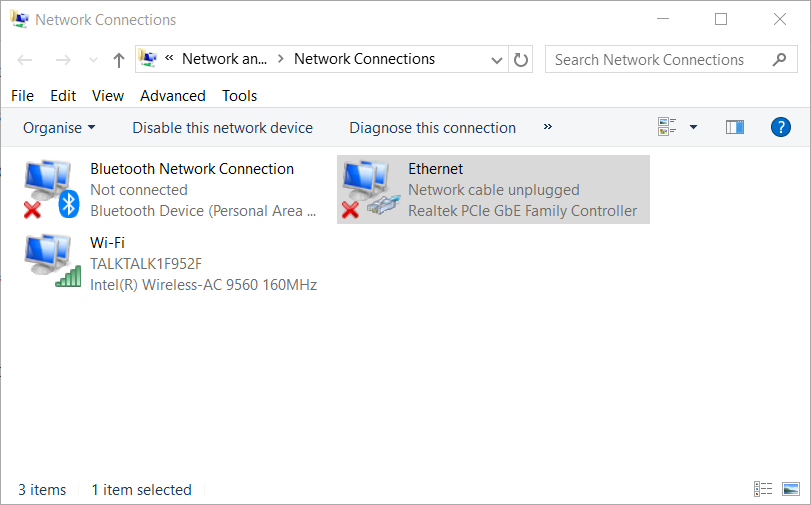Refresh the Network Connections list

pyautogui.click(x=521, y=60)
